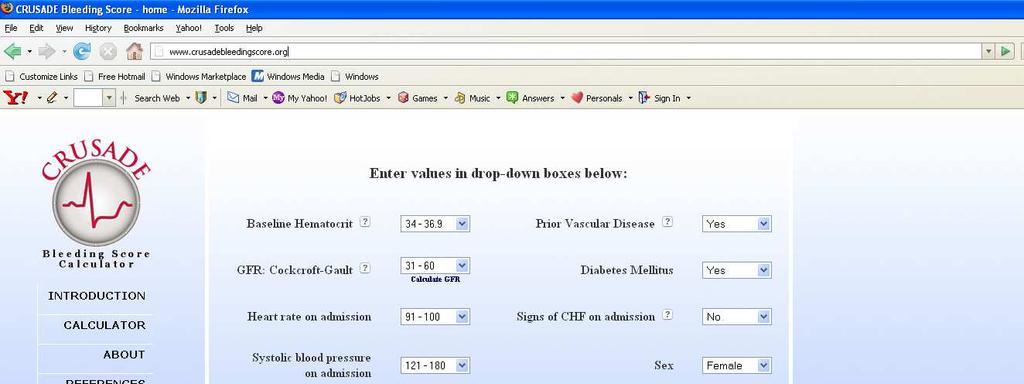Click the colored shield icon in Yahoo toolbar
The width and height of the screenshot is (1024, 384).
click(x=201, y=98)
